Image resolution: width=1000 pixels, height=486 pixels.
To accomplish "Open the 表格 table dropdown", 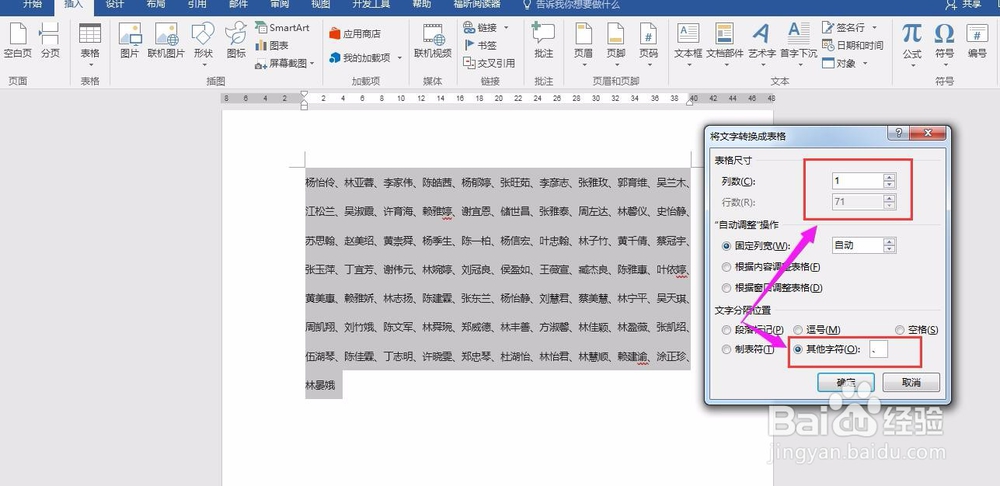I will tap(90, 45).
